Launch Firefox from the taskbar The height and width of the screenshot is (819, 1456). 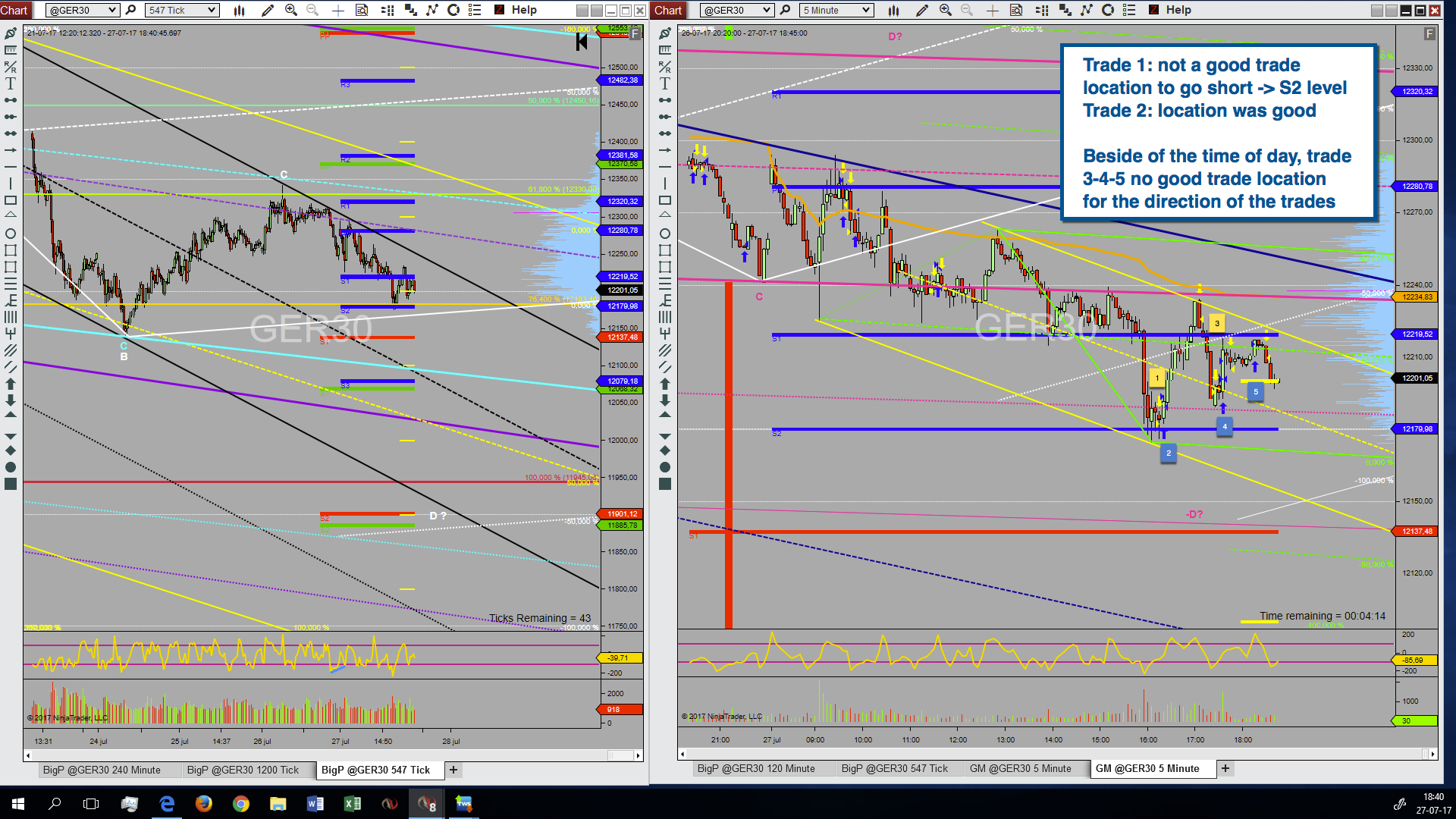click(x=203, y=803)
